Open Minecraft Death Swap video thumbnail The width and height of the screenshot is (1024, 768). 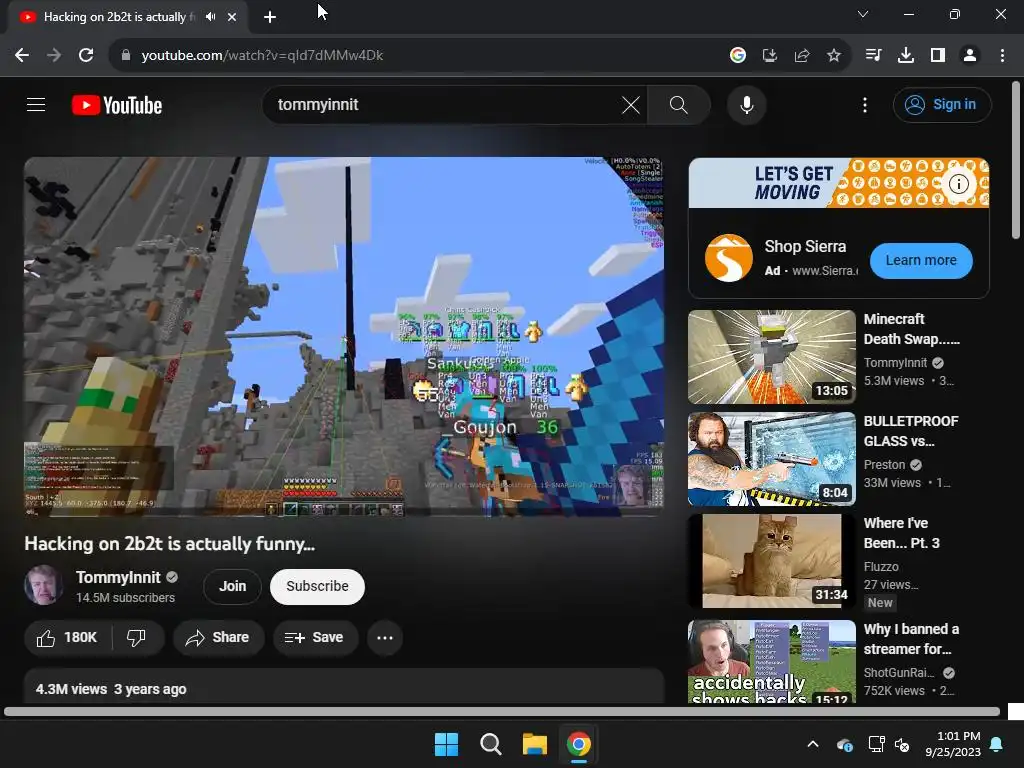[x=771, y=357]
